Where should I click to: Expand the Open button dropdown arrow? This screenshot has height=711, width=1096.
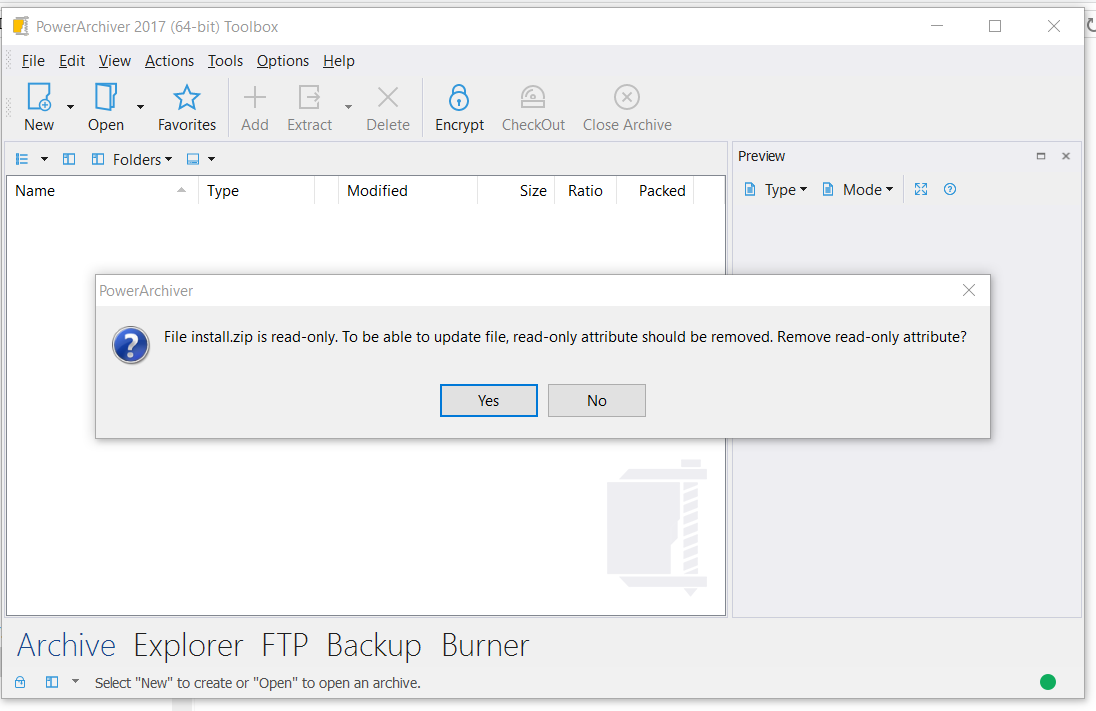[140, 107]
